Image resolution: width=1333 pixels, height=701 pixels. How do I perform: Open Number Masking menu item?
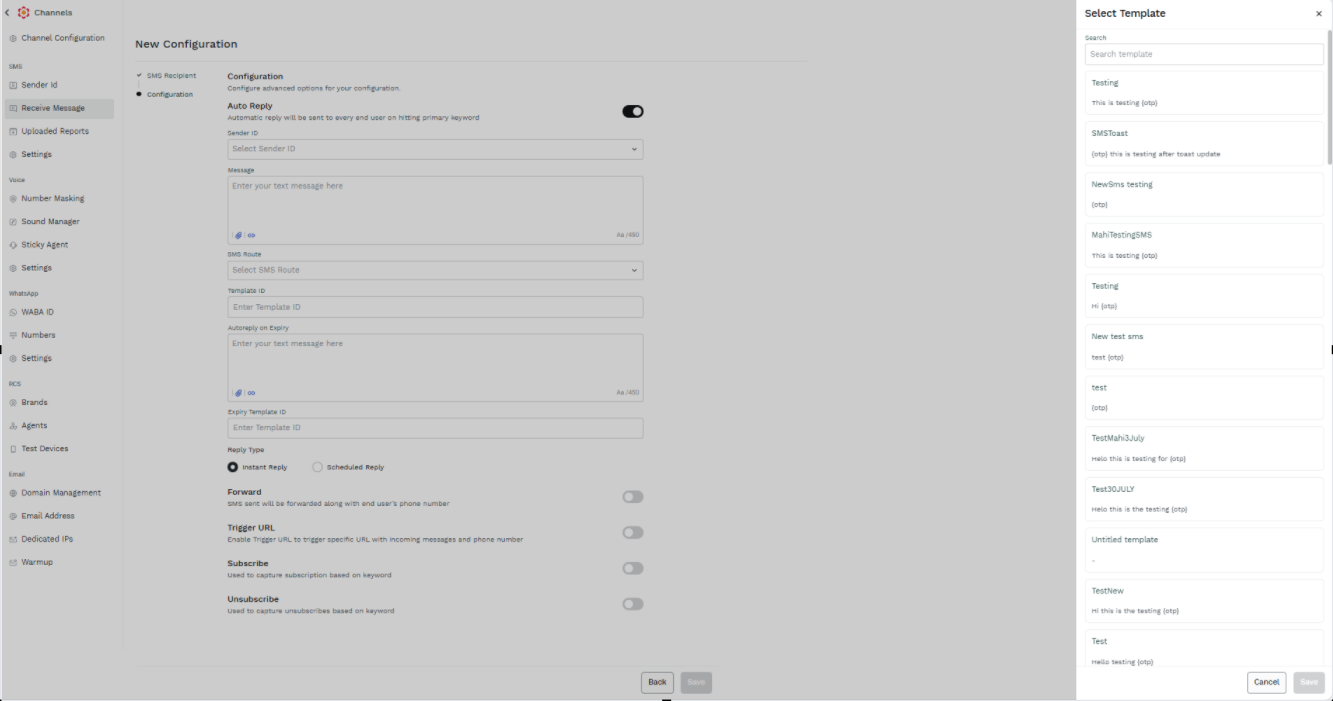click(x=52, y=198)
